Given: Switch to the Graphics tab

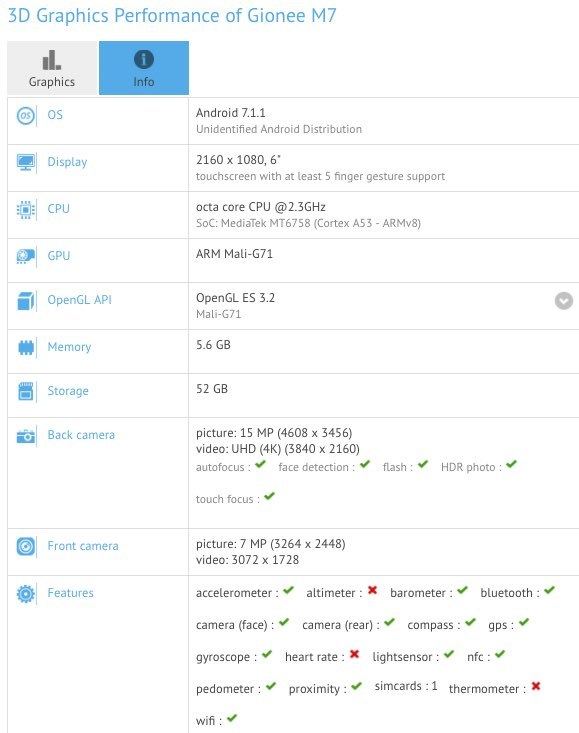Looking at the screenshot, I should click(x=52, y=68).
